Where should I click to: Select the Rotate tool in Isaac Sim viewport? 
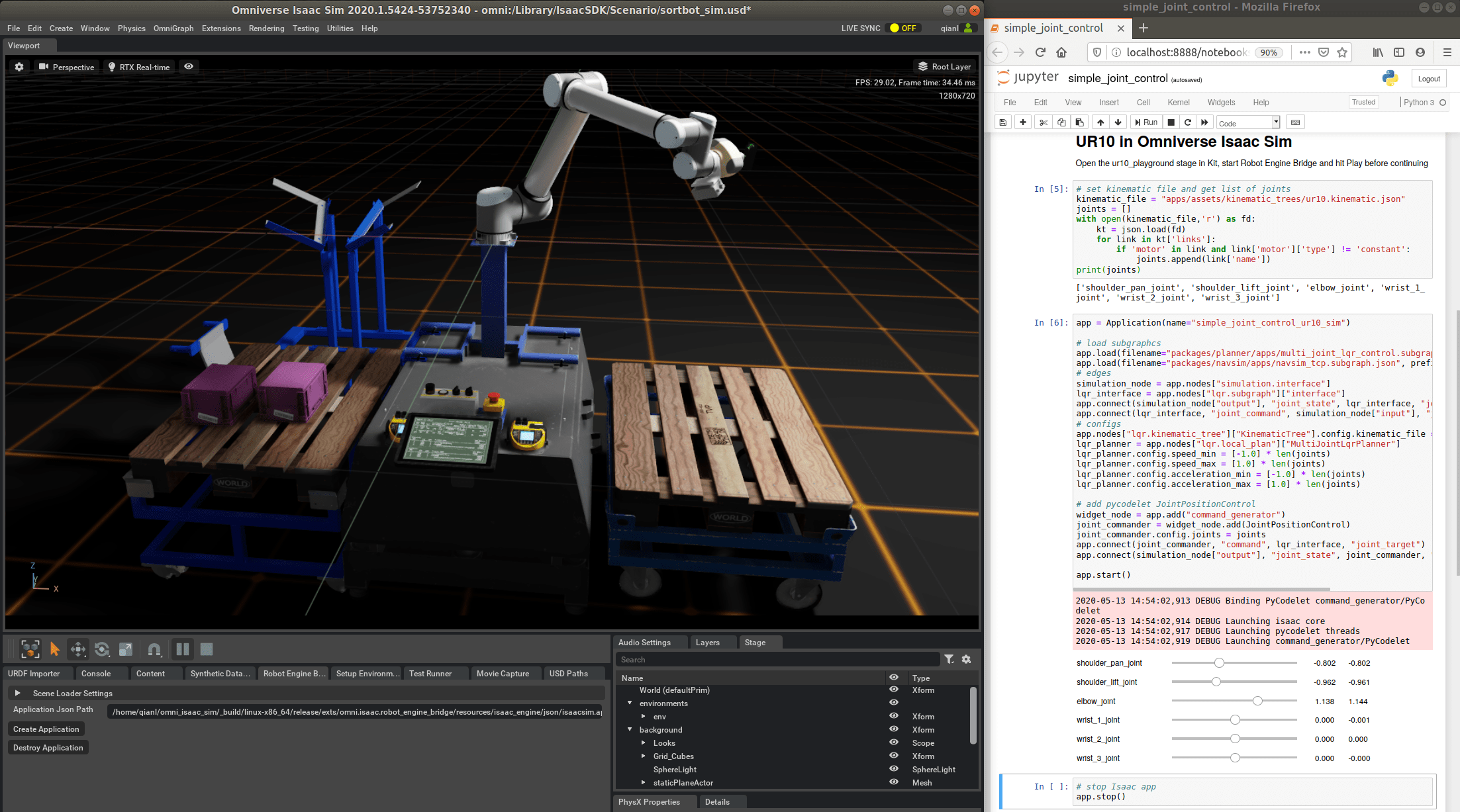coord(103,649)
